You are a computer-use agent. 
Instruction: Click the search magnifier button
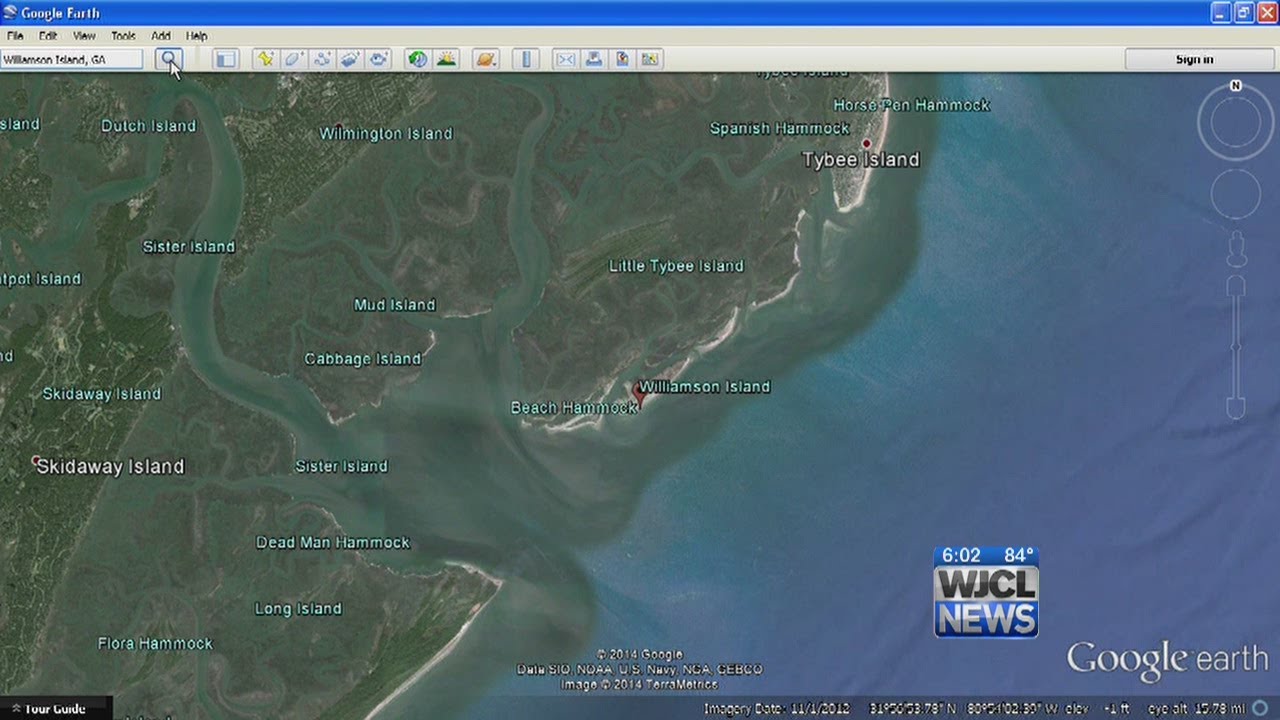(x=170, y=59)
